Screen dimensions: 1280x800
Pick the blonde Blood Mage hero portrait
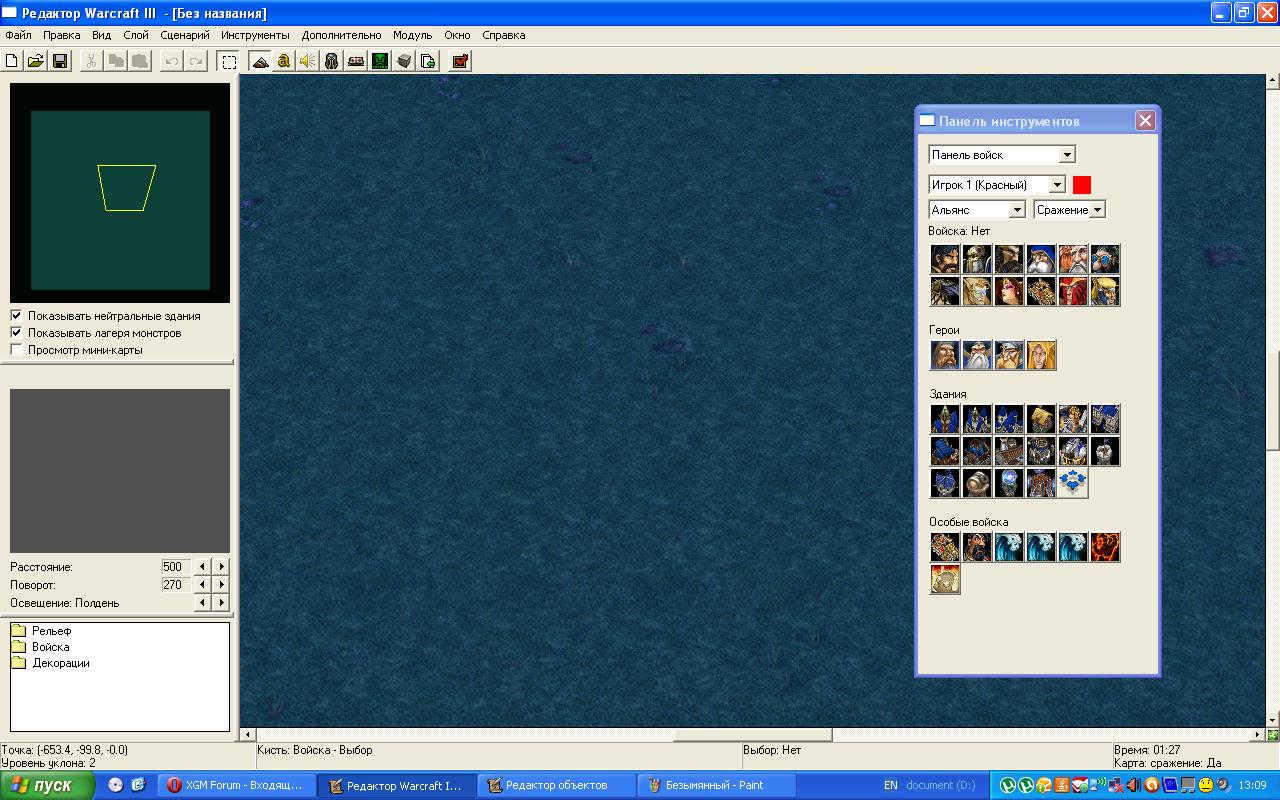point(1041,355)
